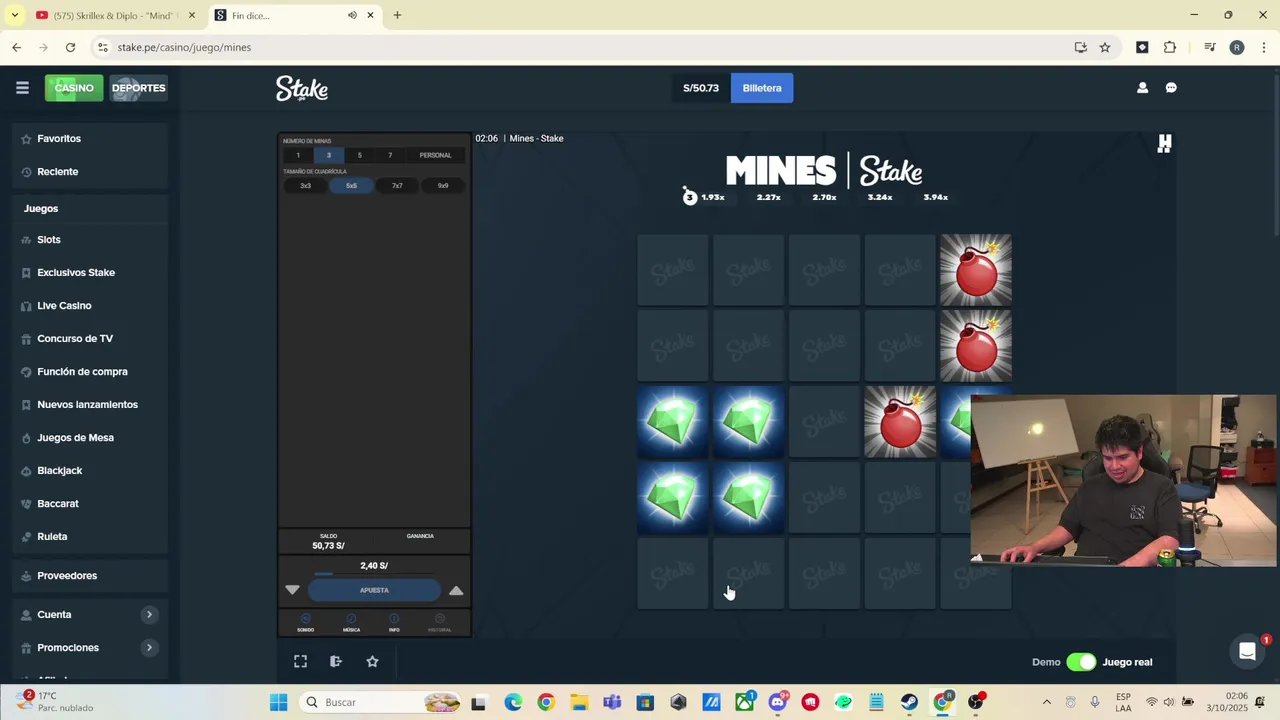
Task: Enter fullscreen mode below the game
Action: [300, 661]
